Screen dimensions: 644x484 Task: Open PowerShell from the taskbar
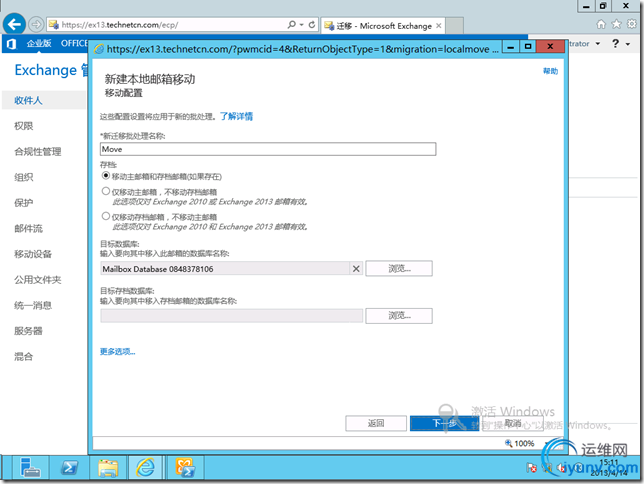[x=69, y=468]
